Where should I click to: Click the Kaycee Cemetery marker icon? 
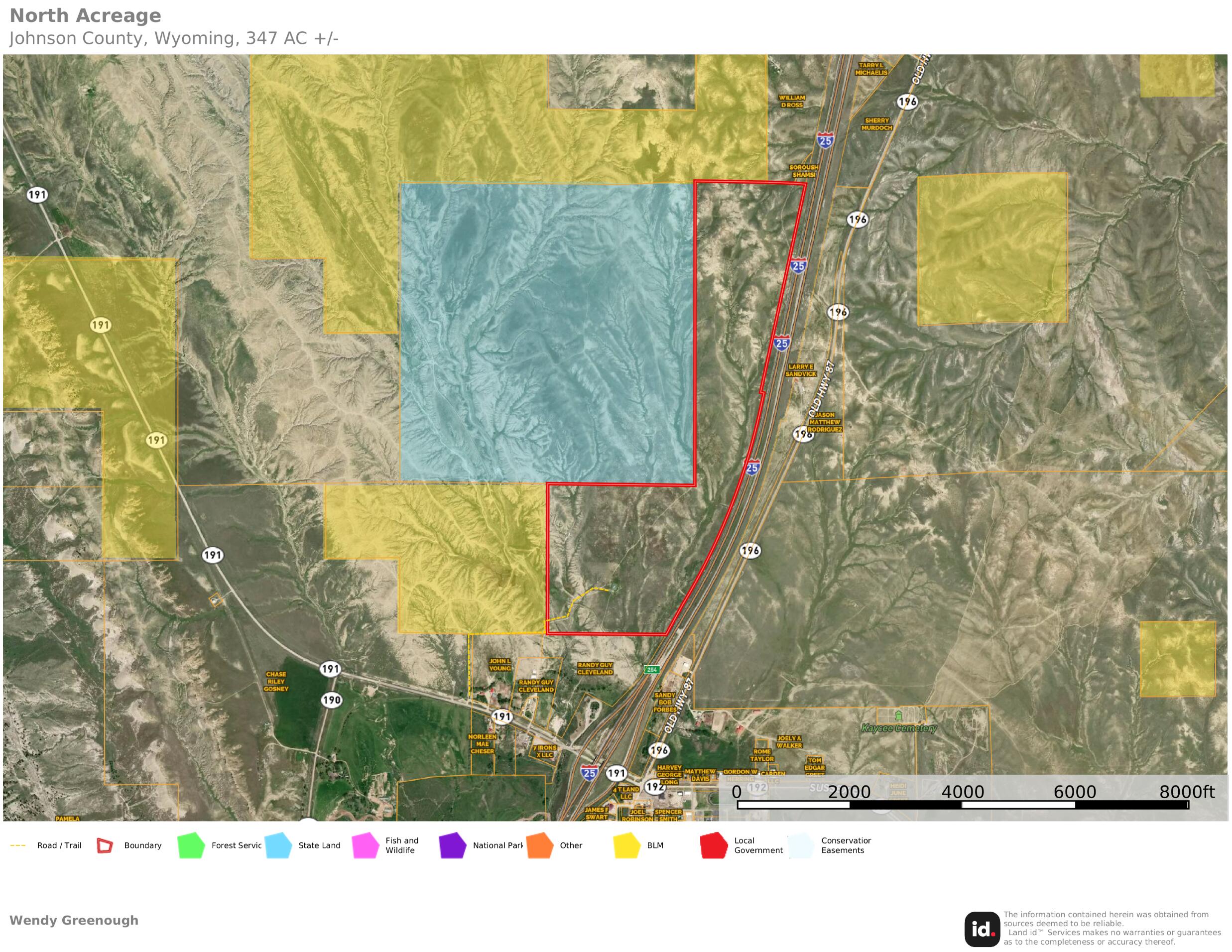pyautogui.click(x=899, y=715)
